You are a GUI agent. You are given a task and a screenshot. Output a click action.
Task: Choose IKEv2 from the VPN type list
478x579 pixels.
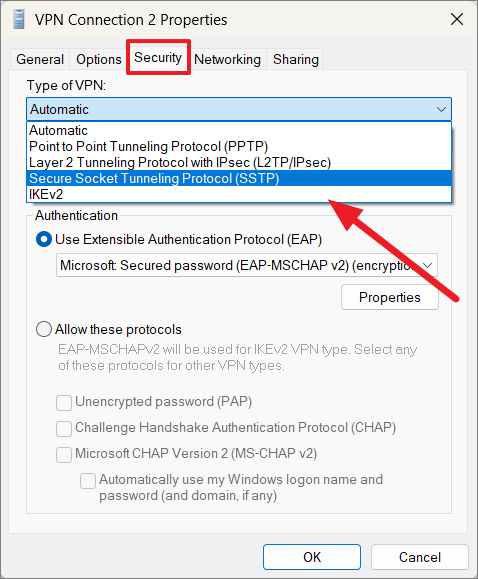pyautogui.click(x=239, y=194)
